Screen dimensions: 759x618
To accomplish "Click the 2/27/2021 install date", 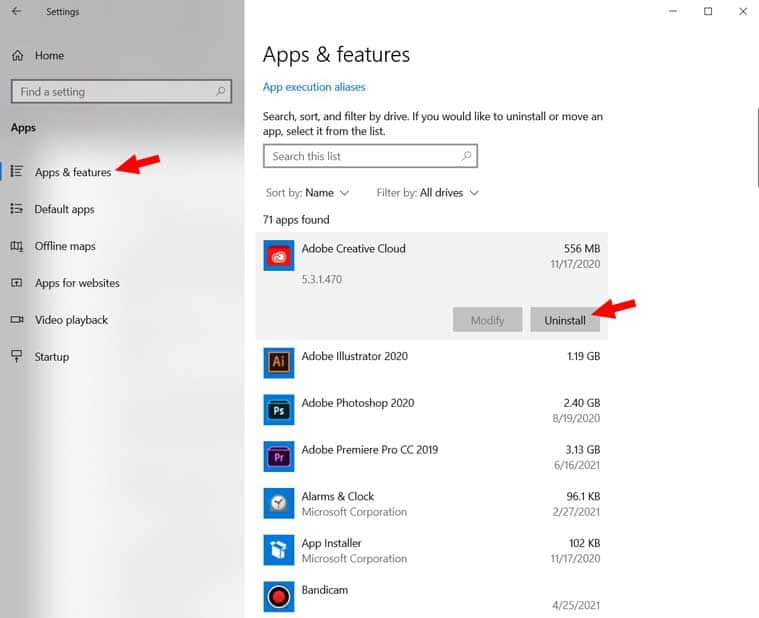I will click(x=576, y=512).
